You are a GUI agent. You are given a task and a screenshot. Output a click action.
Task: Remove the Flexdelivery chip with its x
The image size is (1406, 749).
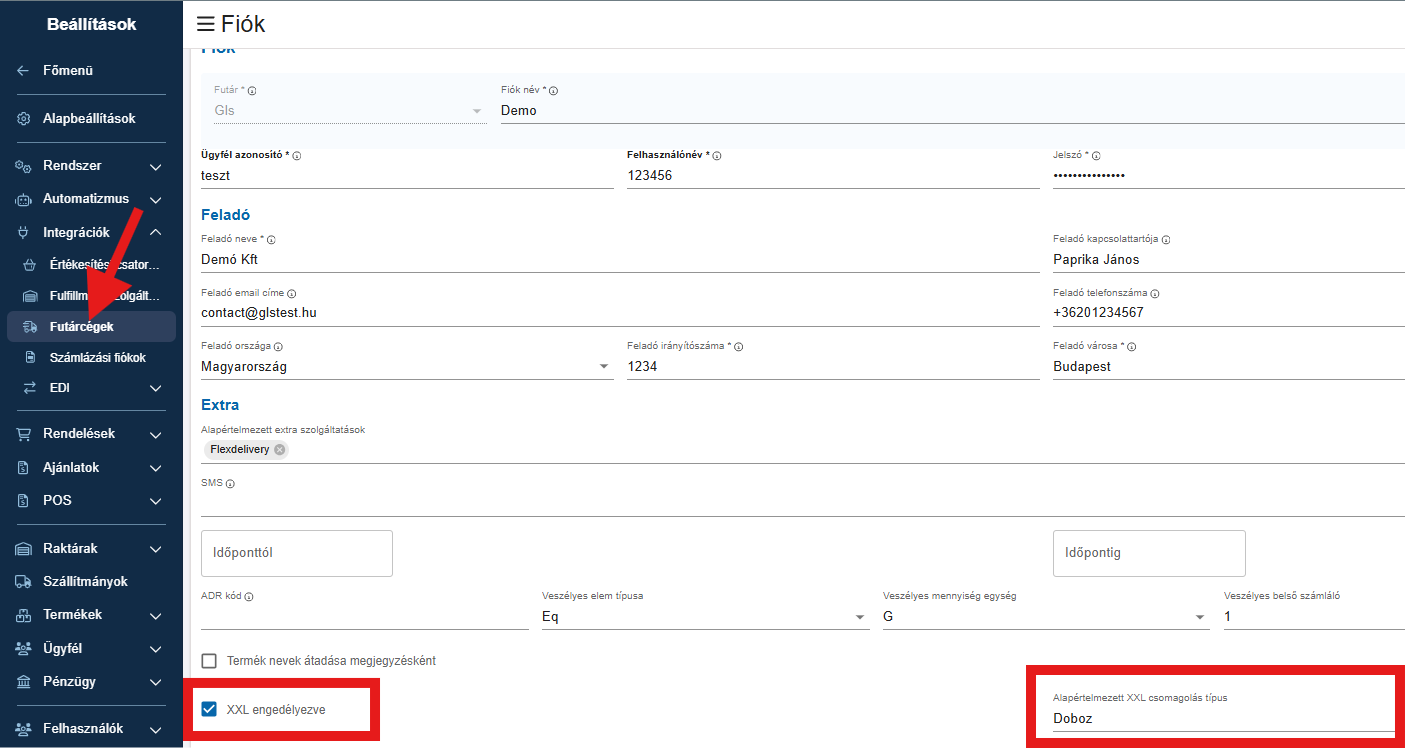click(x=279, y=450)
